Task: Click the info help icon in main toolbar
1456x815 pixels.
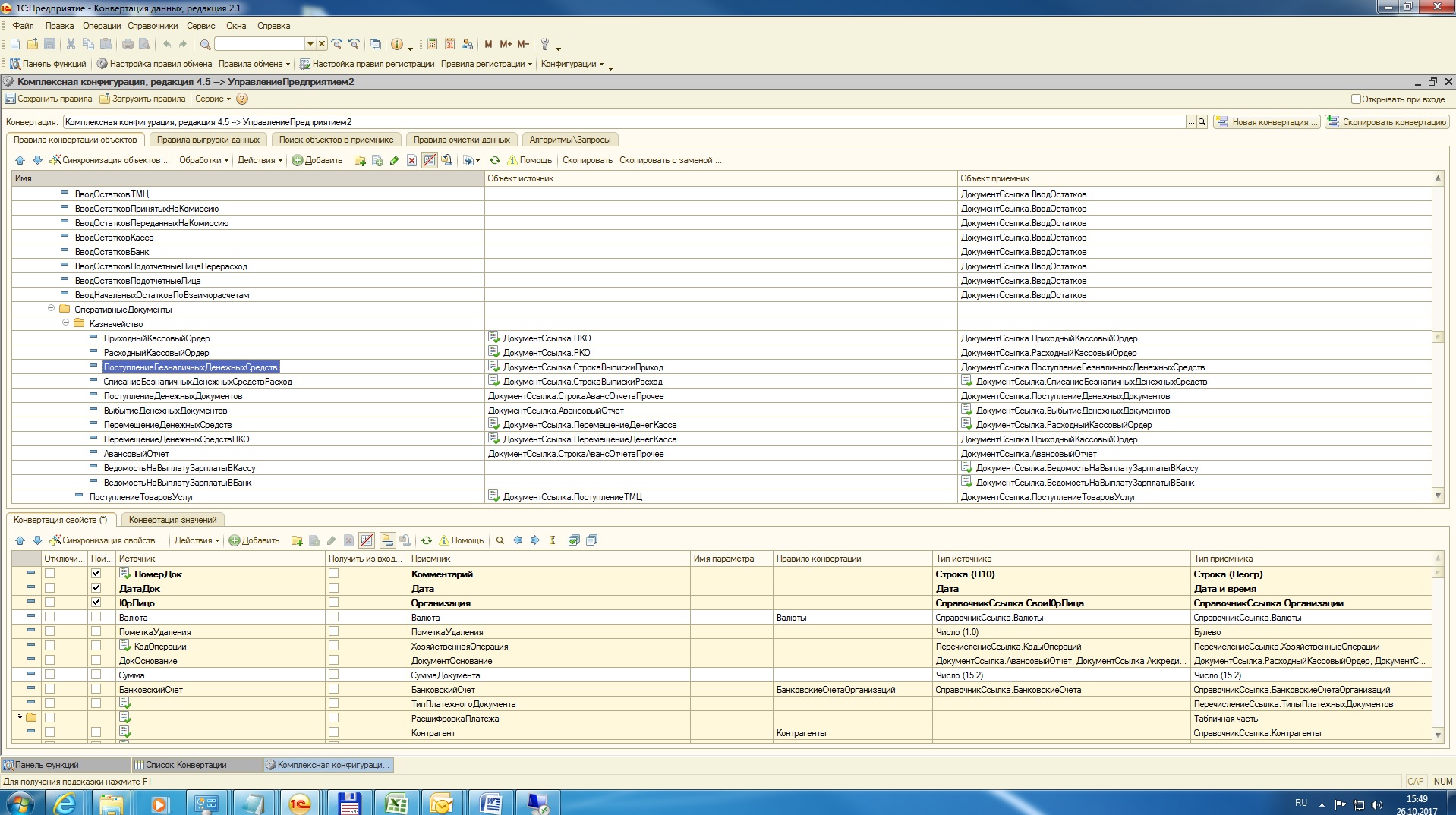Action: (x=397, y=44)
